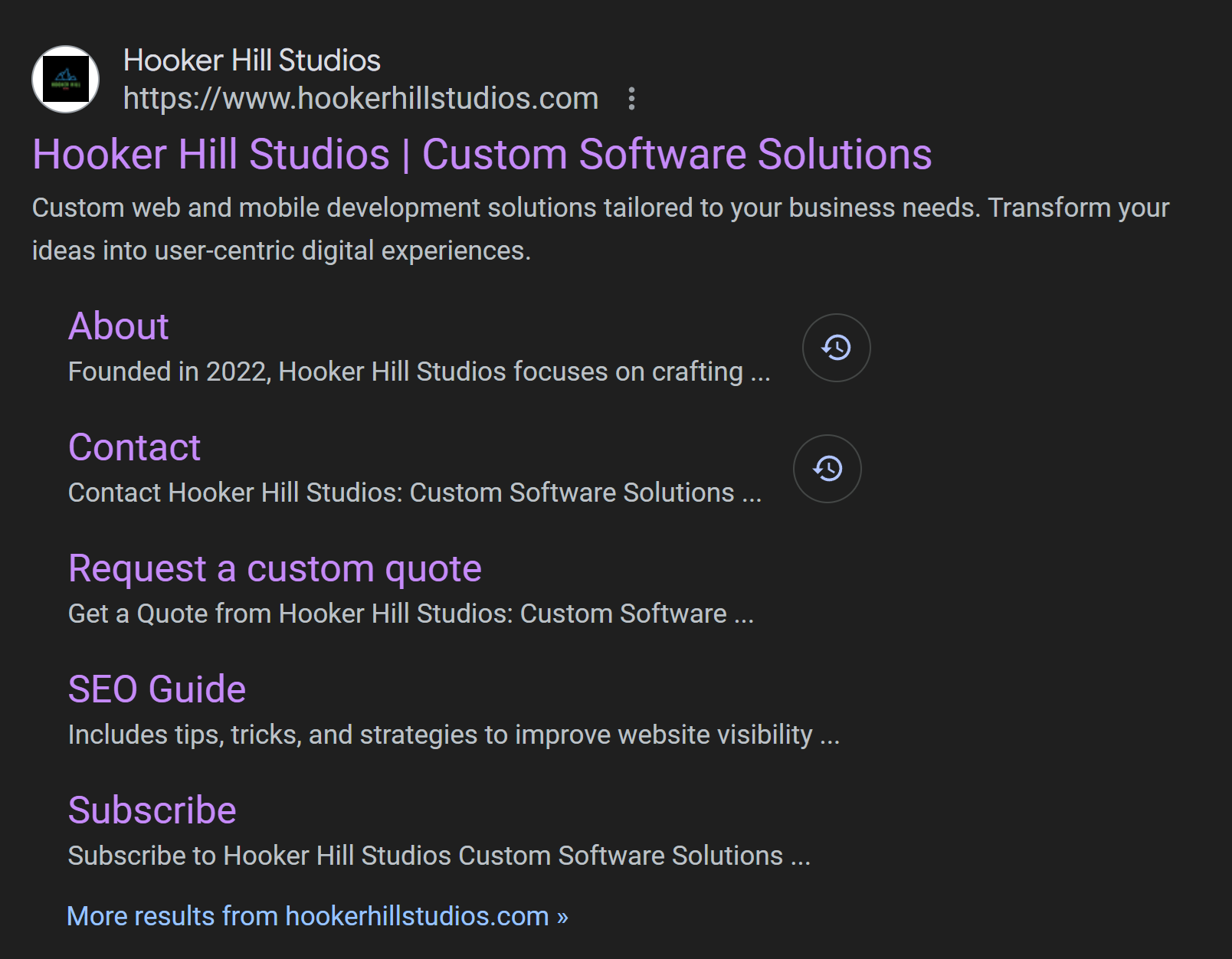This screenshot has width=1232, height=959.
Task: Click the Hooker Hill Studios favicon logo
Action: (x=66, y=79)
